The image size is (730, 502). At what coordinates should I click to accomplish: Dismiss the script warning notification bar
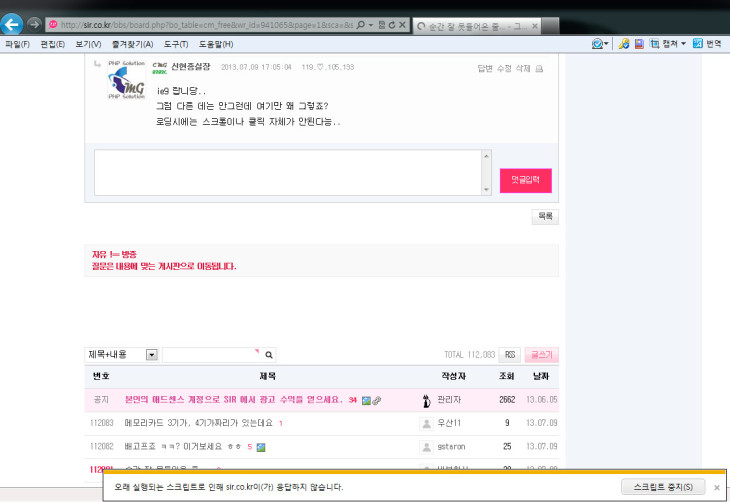point(716,488)
